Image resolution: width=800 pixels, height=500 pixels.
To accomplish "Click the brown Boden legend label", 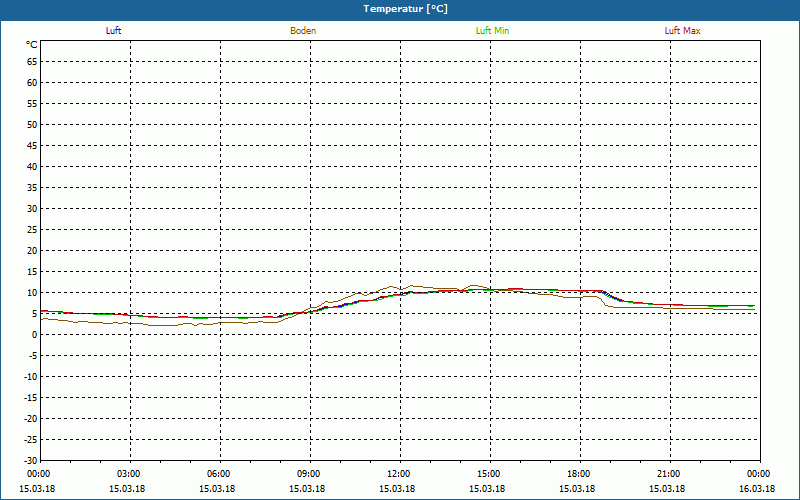I will coord(303,31).
